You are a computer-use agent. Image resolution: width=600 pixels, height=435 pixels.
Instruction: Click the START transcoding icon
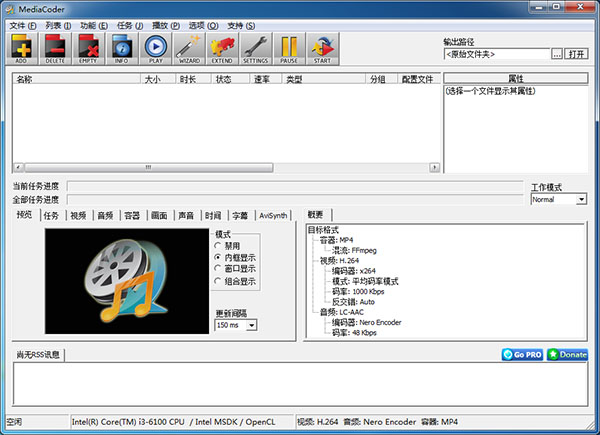[322, 47]
